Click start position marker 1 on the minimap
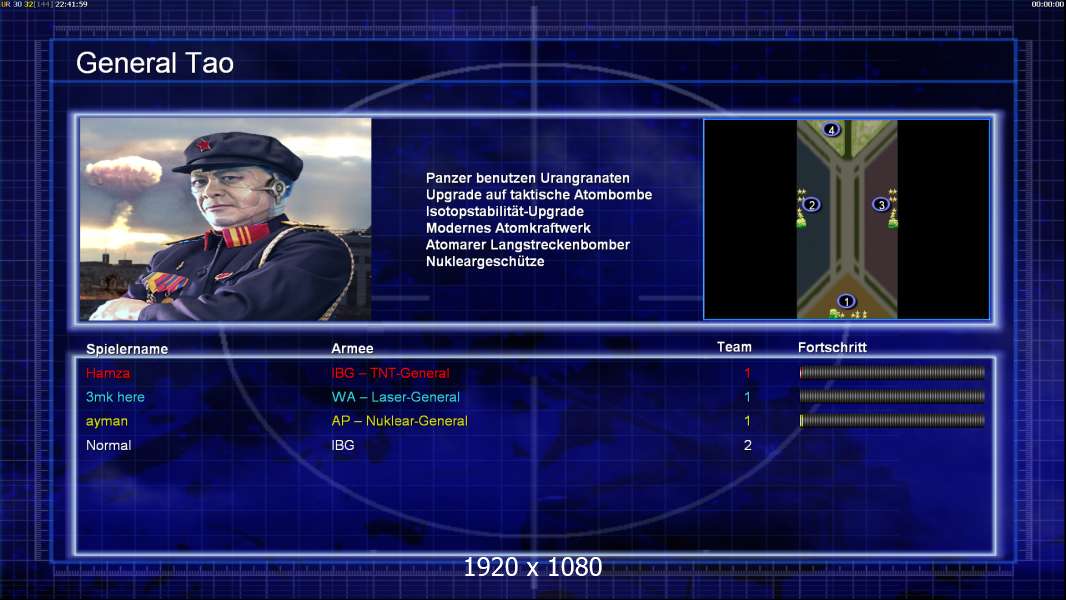This screenshot has width=1066, height=600. click(x=846, y=301)
